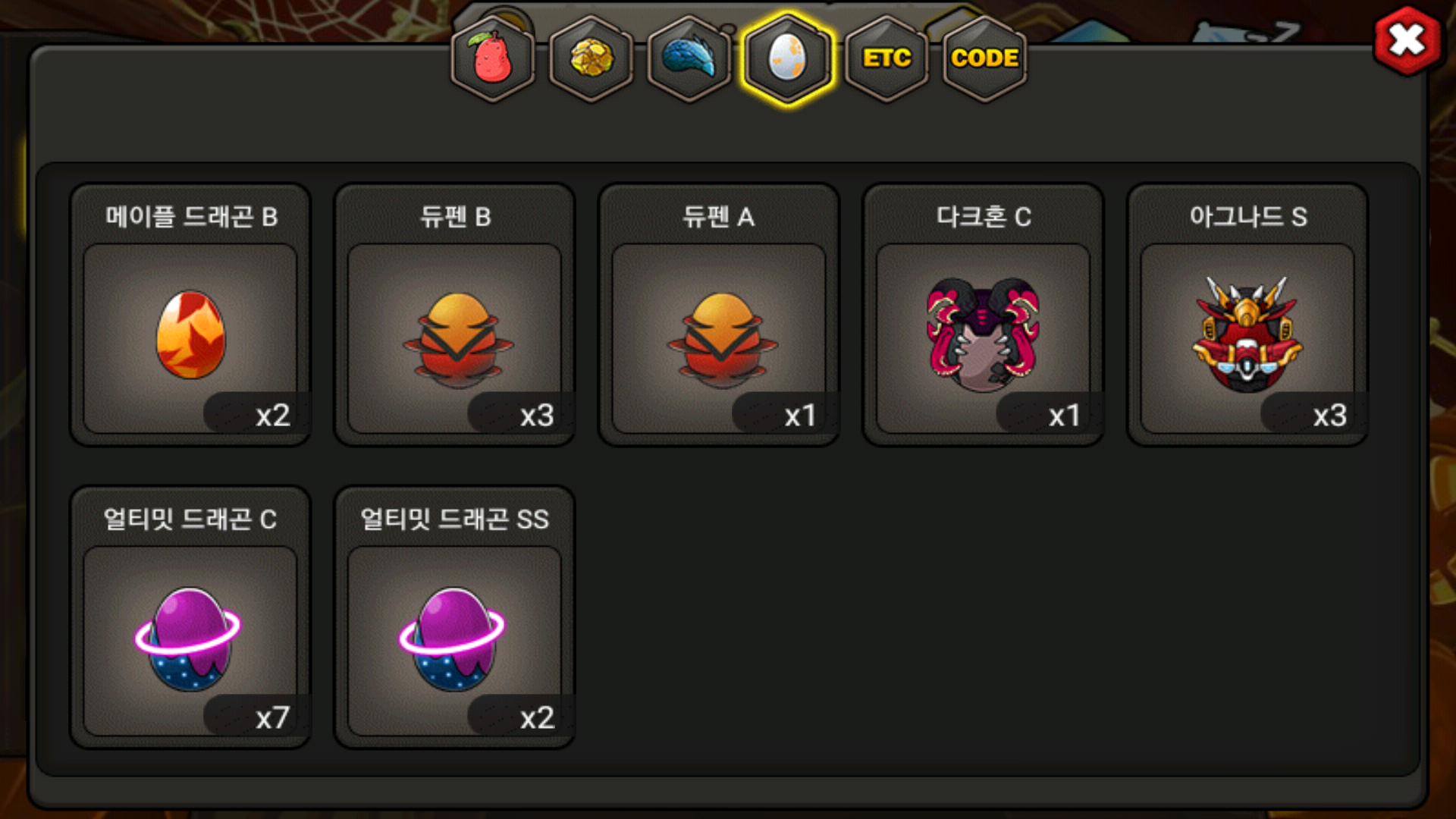The width and height of the screenshot is (1456, 819).
Task: Open the fruit food tab
Action: tap(493, 58)
